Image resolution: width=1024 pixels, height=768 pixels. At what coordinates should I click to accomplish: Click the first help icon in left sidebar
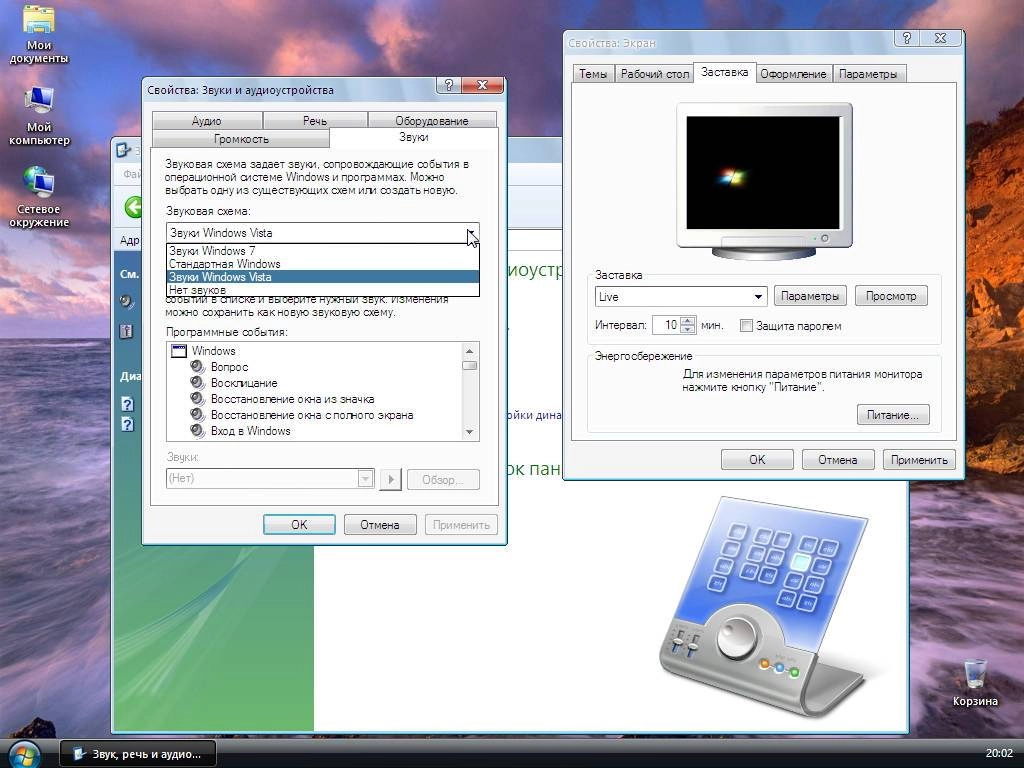tap(127, 404)
